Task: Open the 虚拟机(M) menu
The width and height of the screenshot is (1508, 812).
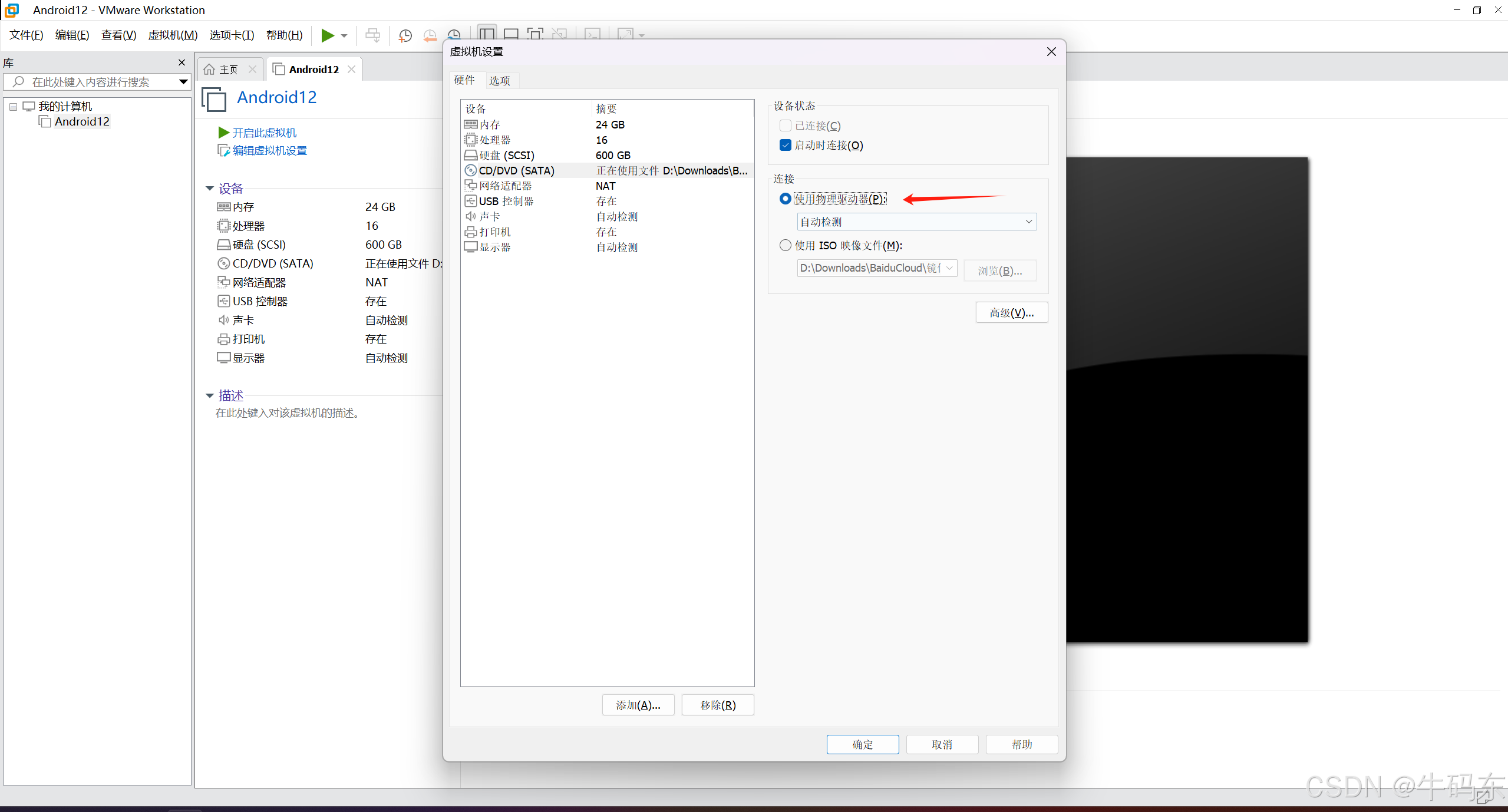Action: [173, 35]
